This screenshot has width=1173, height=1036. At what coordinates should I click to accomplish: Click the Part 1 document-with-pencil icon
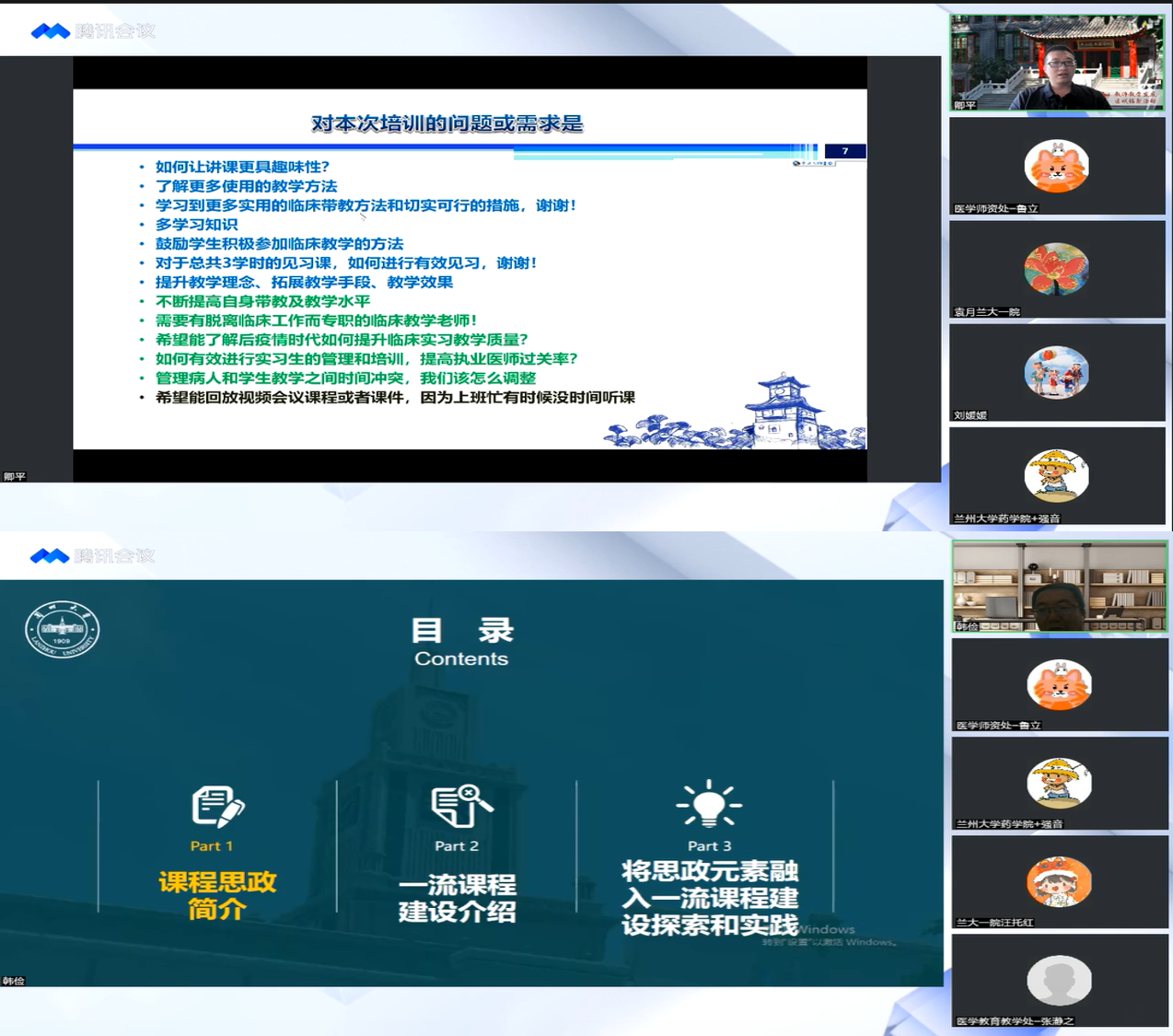click(218, 807)
